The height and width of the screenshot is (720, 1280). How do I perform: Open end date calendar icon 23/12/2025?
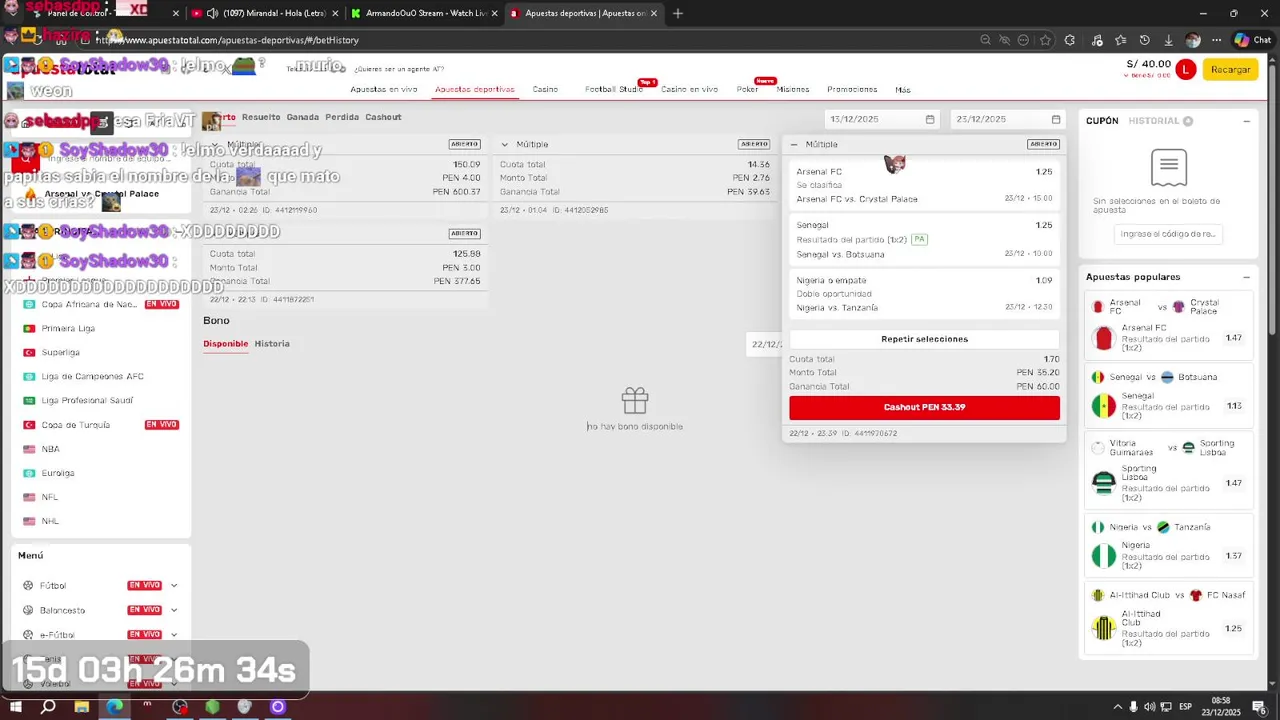1056,119
